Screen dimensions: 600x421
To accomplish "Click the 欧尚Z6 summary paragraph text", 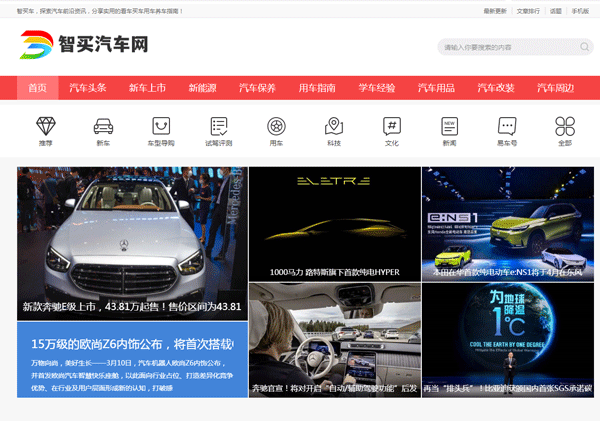I will click(x=132, y=375).
